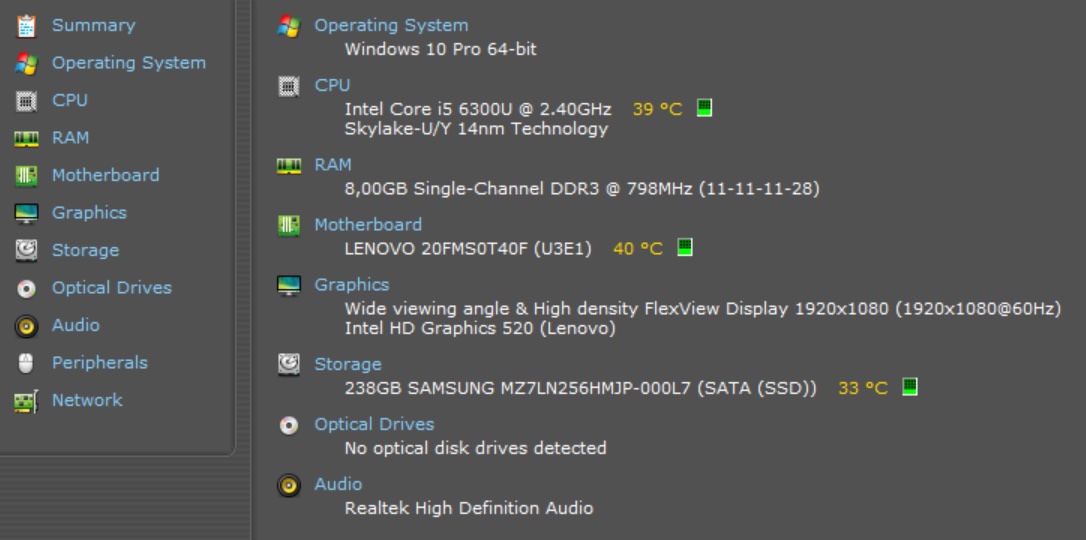Click the green SSD temperature indicator

910,387
